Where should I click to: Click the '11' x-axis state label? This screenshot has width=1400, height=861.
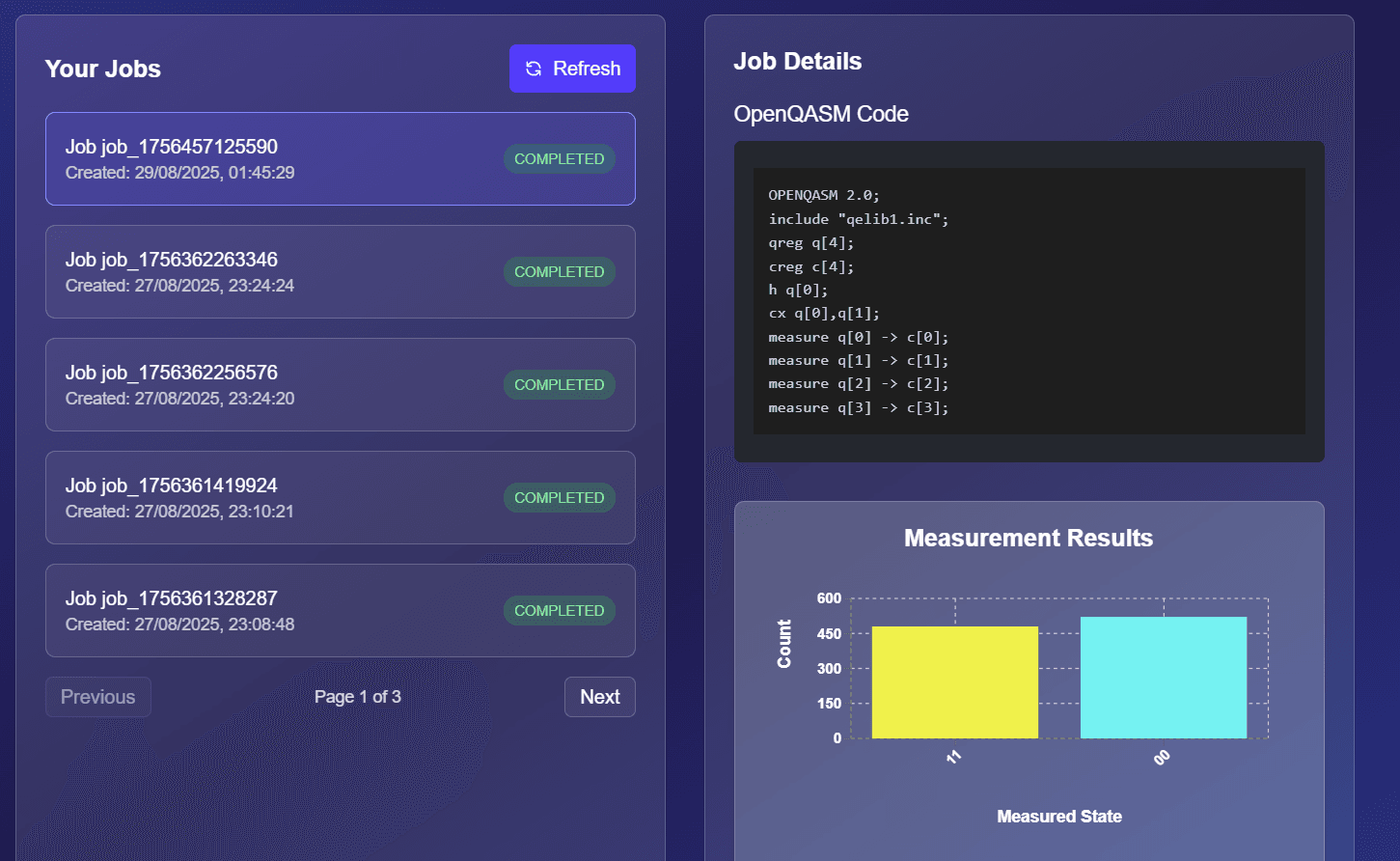(954, 757)
